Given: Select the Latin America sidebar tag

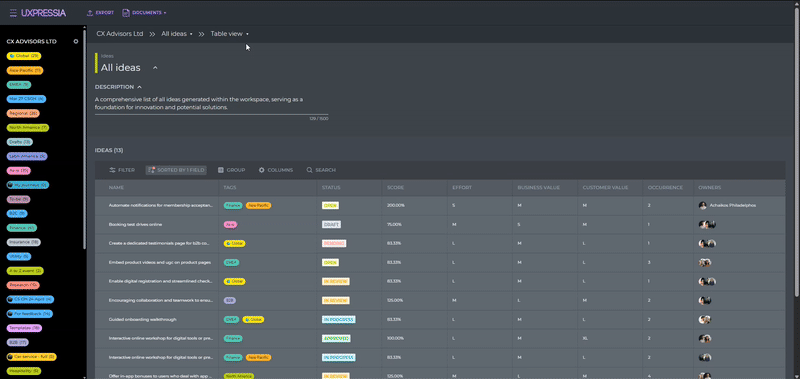Looking at the screenshot, I should (x=27, y=156).
